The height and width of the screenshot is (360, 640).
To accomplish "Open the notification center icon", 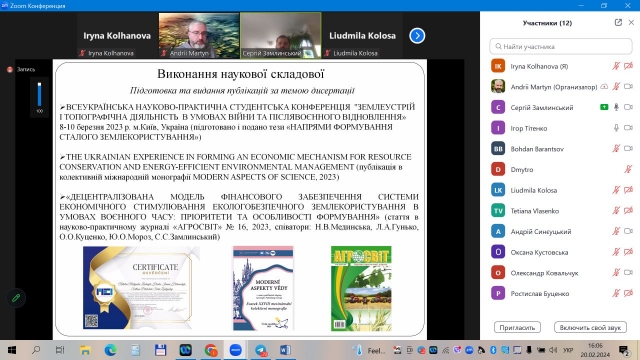I will click(x=624, y=350).
